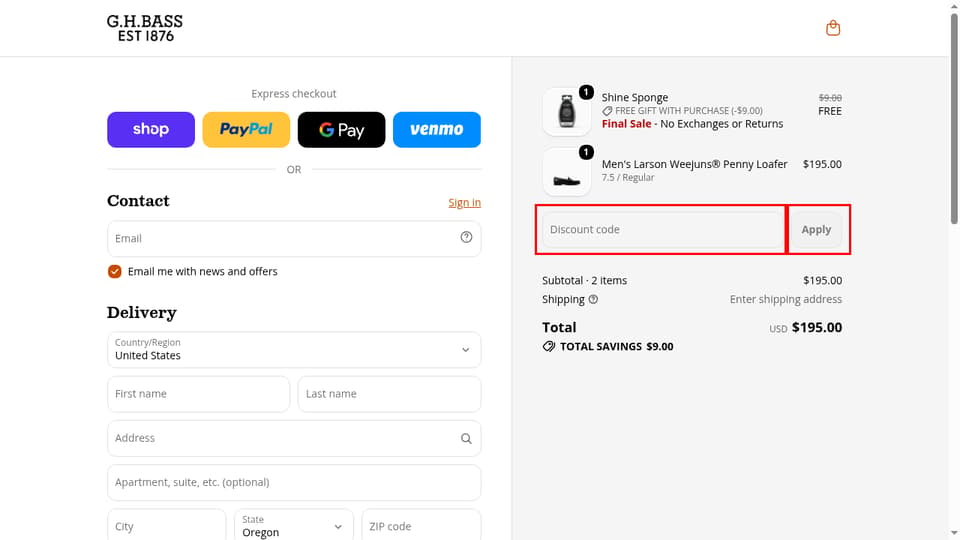
Task: Click the Penny Loafer product thumbnail
Action: pos(567,172)
